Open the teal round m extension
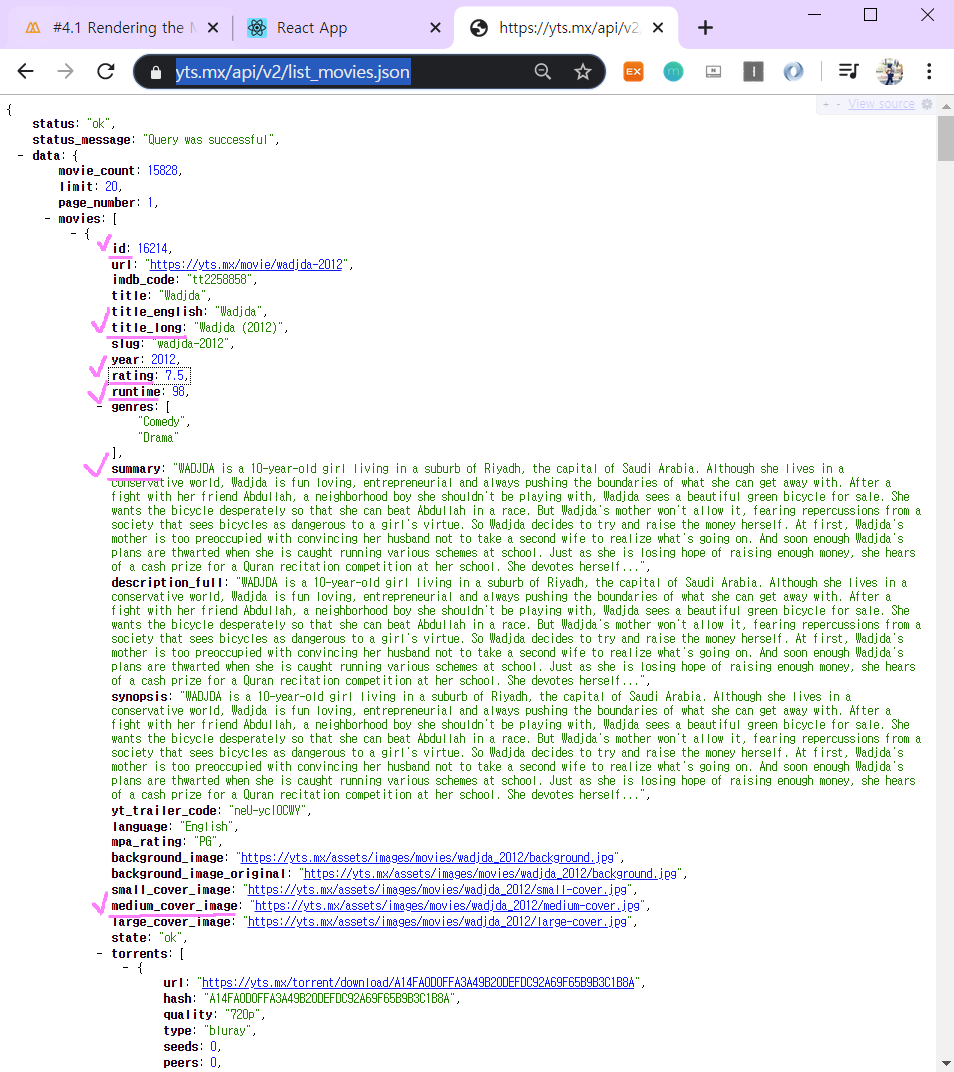The width and height of the screenshot is (954, 1072). point(673,71)
